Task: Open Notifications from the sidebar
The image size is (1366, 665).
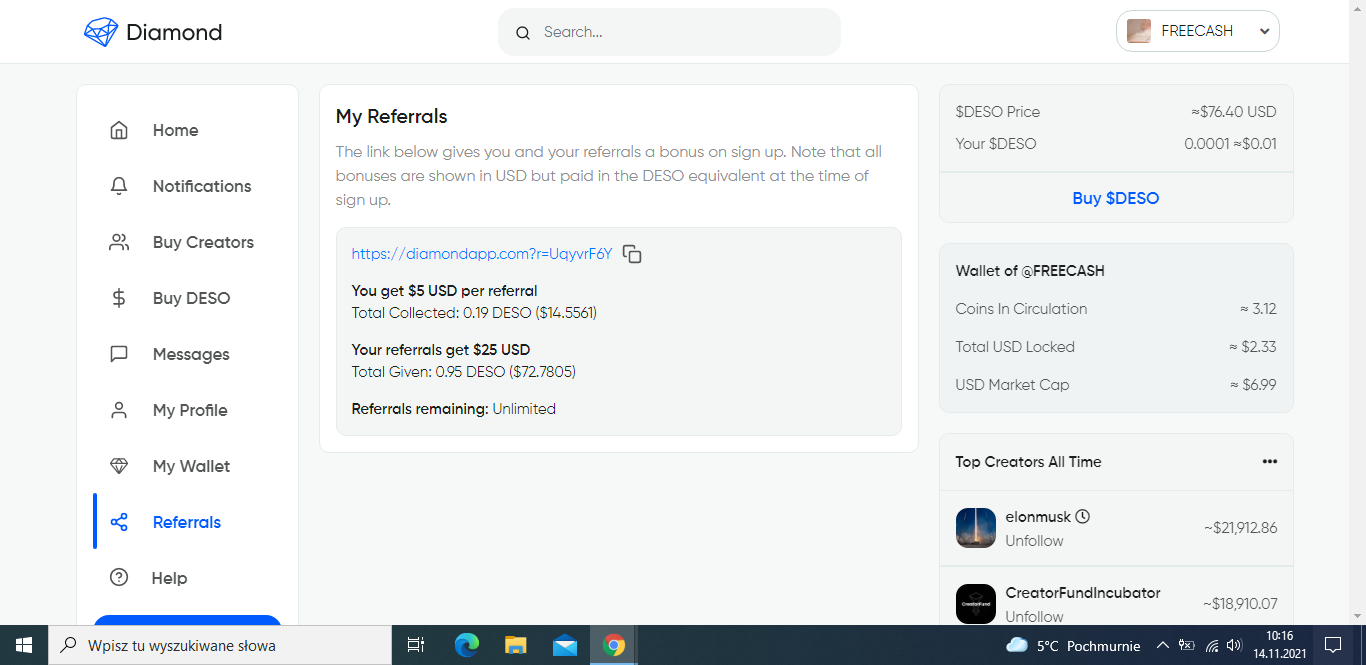Action: point(201,186)
